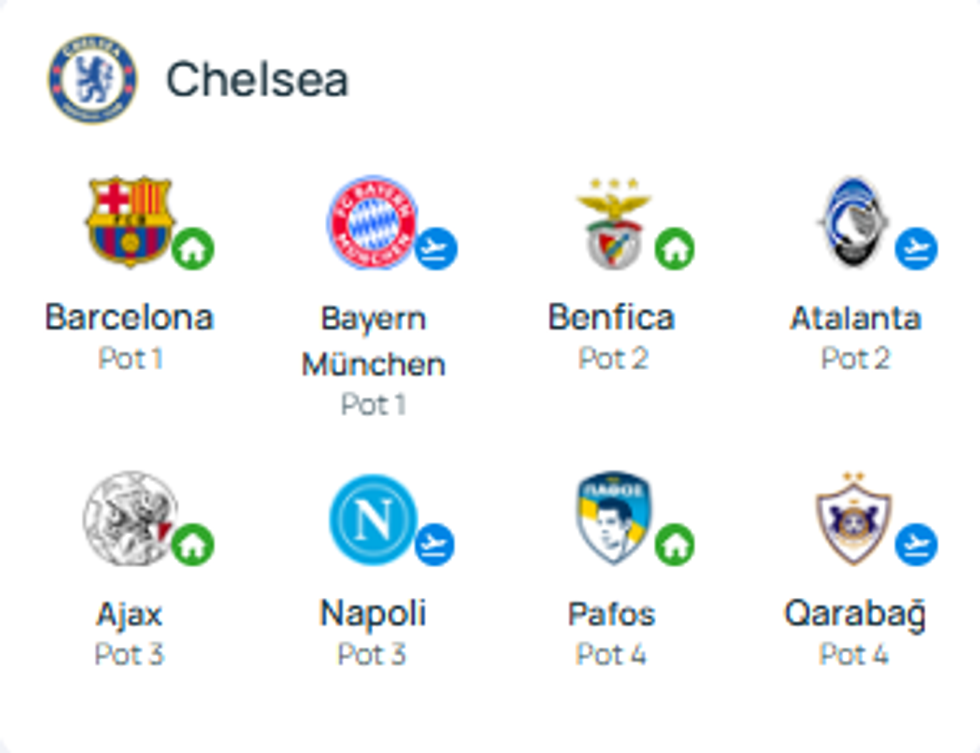Click the Pot 2 label under Benfica
Image resolution: width=980 pixels, height=753 pixels.
(x=613, y=358)
